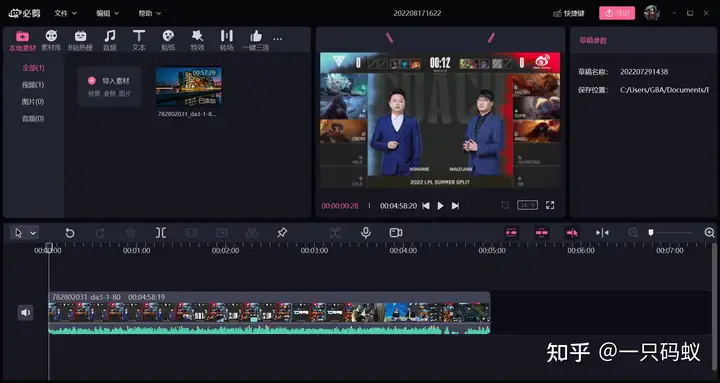This screenshot has width=720, height=383.
Task: Toggle the first pink snapping button
Action: tap(511, 233)
